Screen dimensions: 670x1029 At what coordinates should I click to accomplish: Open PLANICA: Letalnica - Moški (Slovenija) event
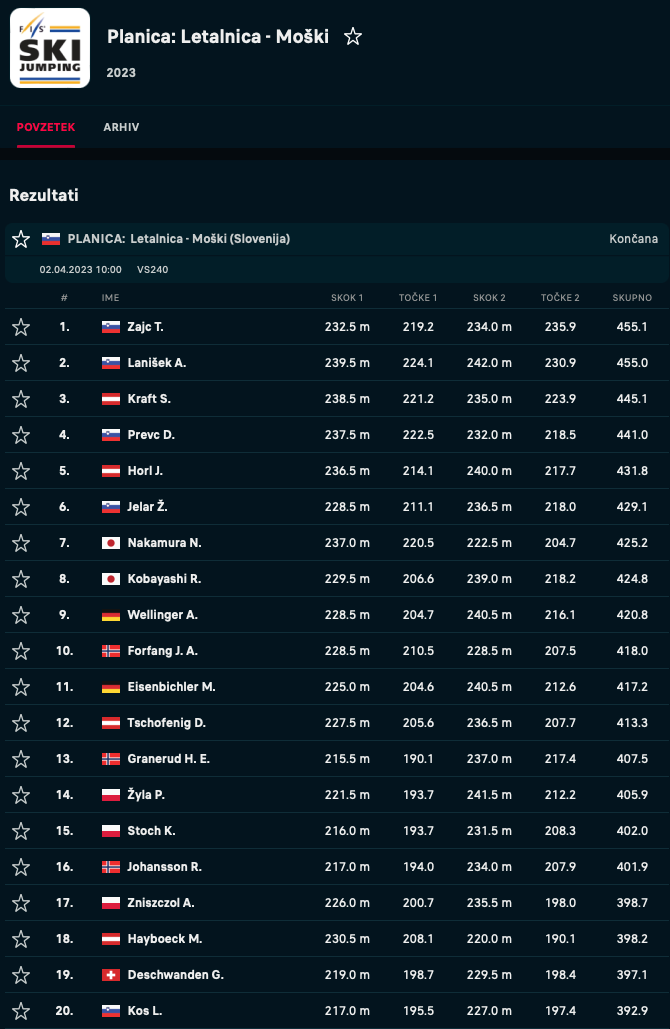click(x=178, y=239)
